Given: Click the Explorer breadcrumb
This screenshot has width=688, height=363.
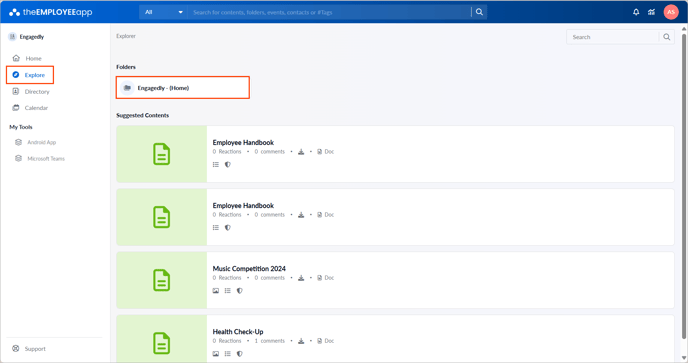Looking at the screenshot, I should pos(126,36).
